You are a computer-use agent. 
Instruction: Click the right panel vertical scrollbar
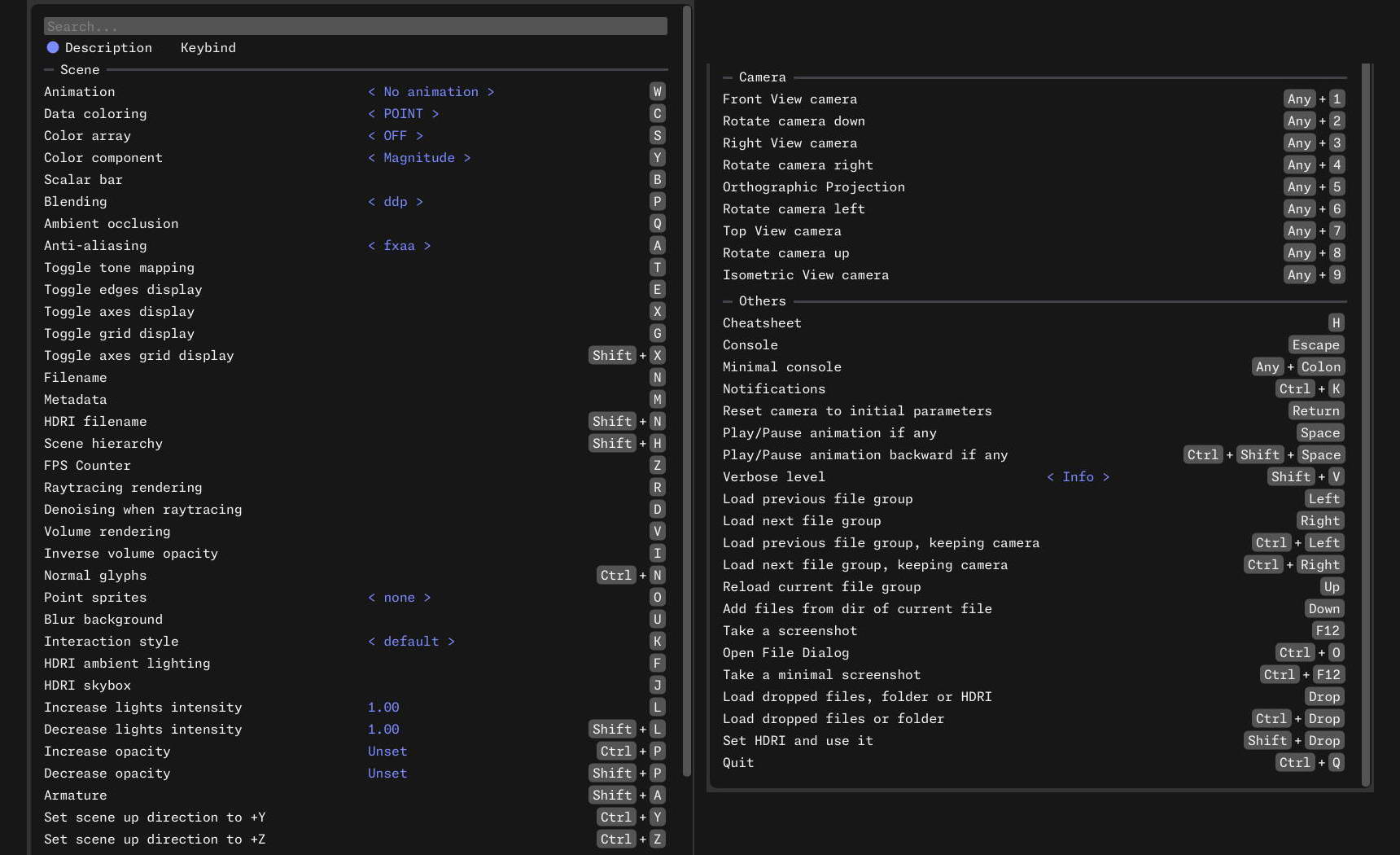(x=1367, y=425)
